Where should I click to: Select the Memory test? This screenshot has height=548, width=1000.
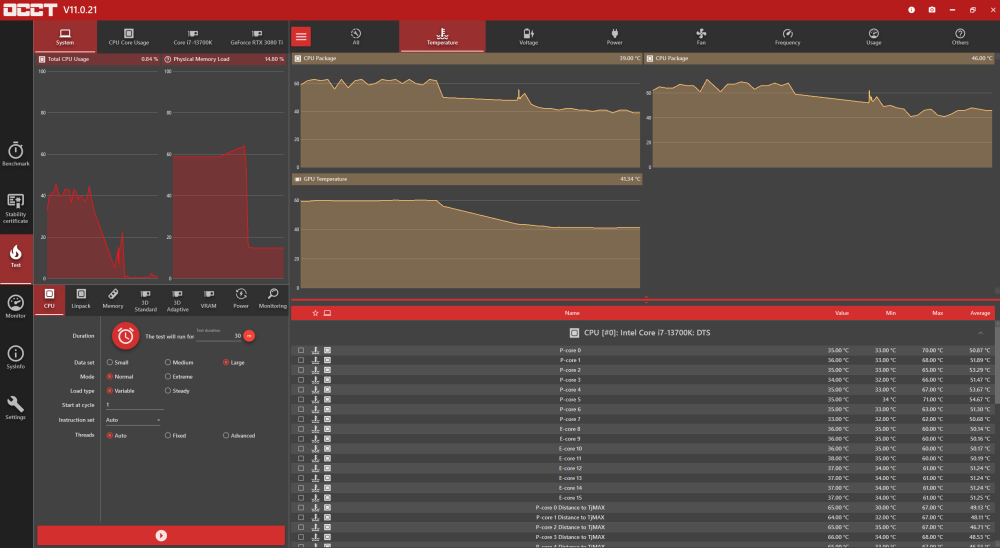[x=113, y=299]
